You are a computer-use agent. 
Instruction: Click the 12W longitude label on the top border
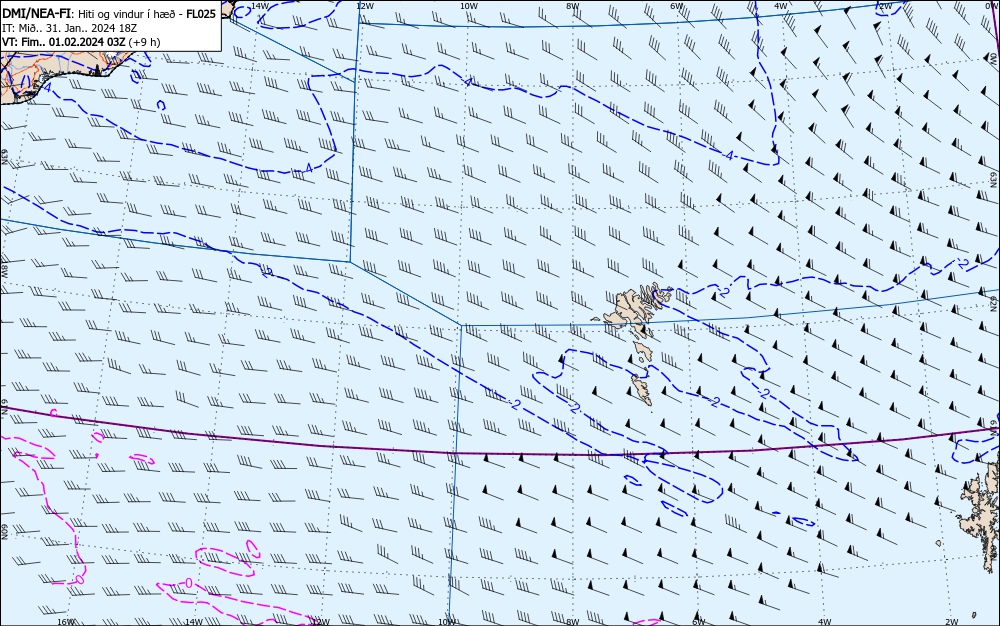click(x=365, y=6)
